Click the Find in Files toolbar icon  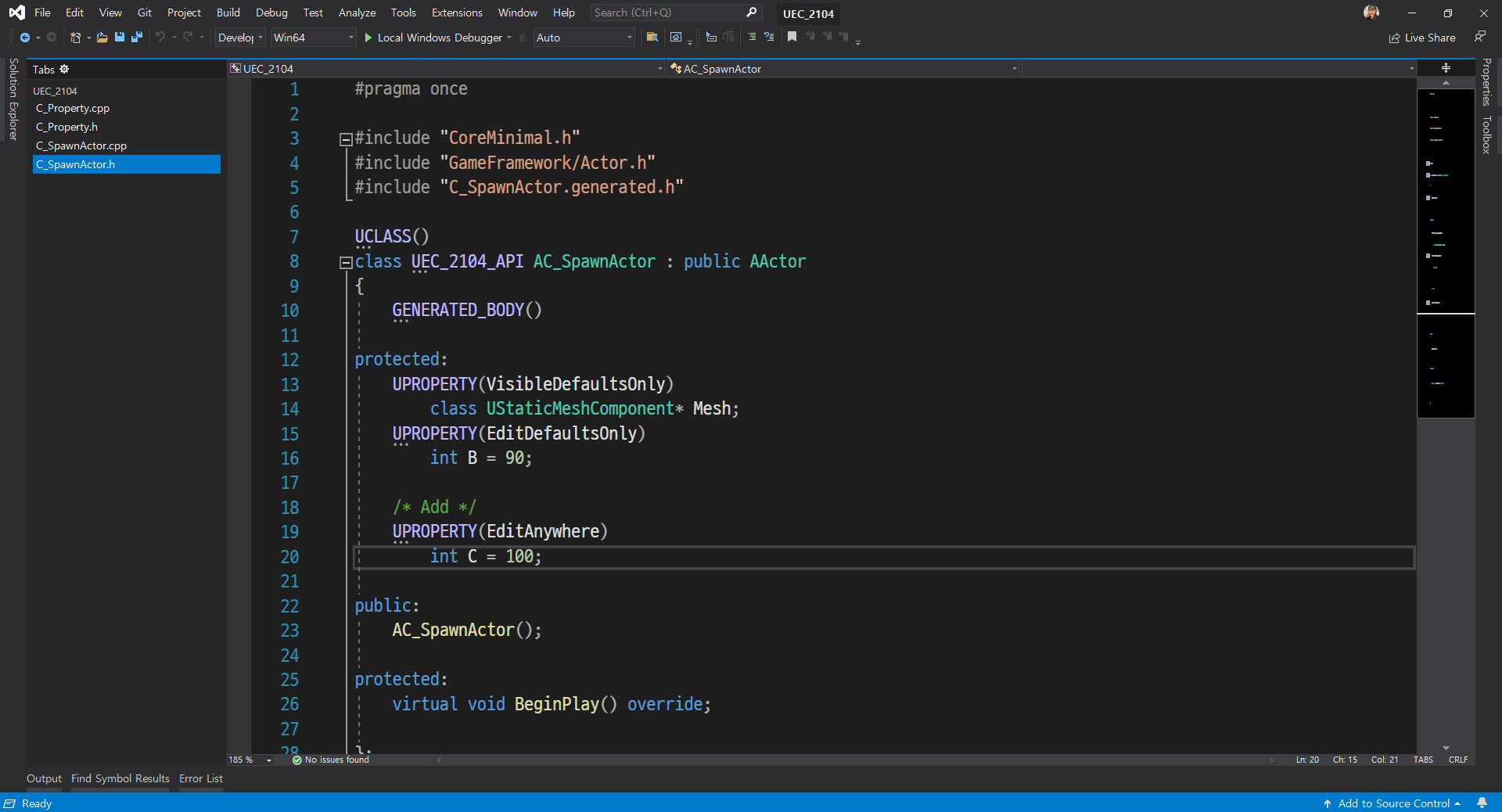652,38
